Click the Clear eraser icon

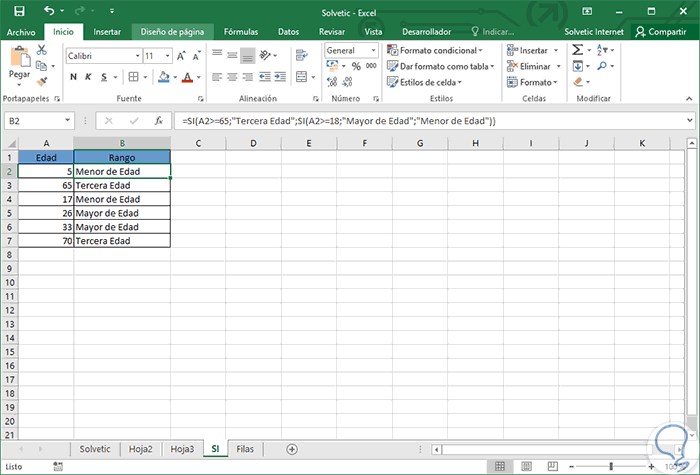coord(578,82)
